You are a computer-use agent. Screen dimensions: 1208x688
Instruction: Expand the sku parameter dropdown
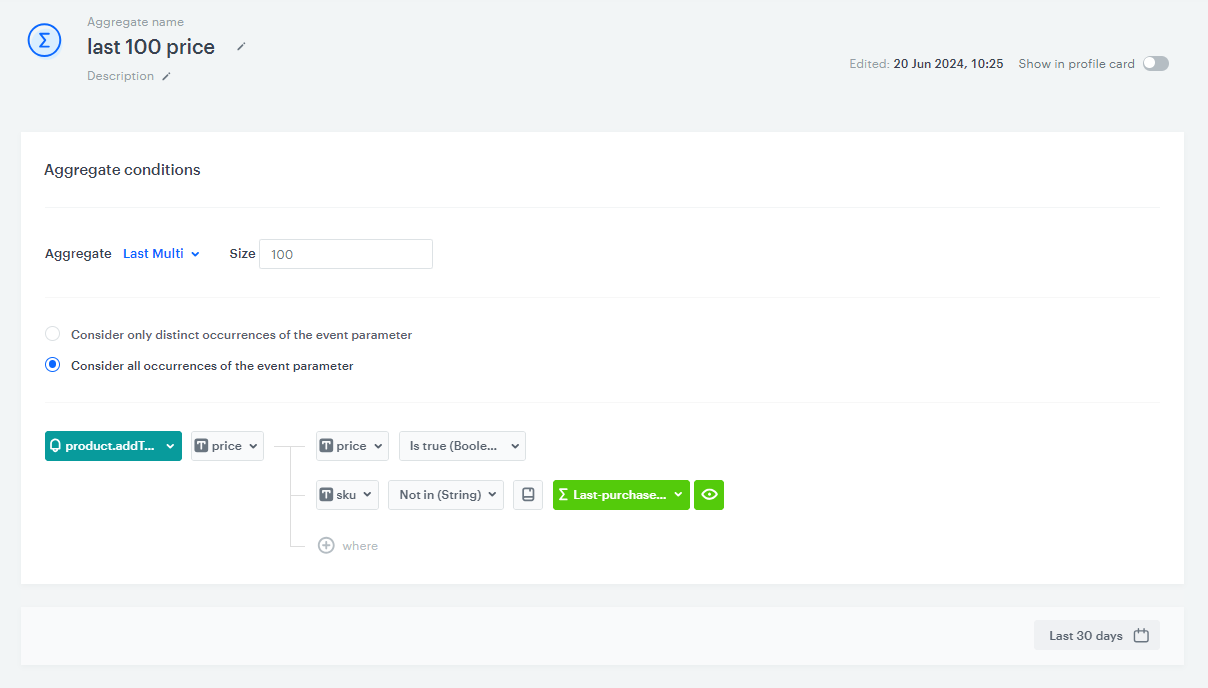[347, 495]
